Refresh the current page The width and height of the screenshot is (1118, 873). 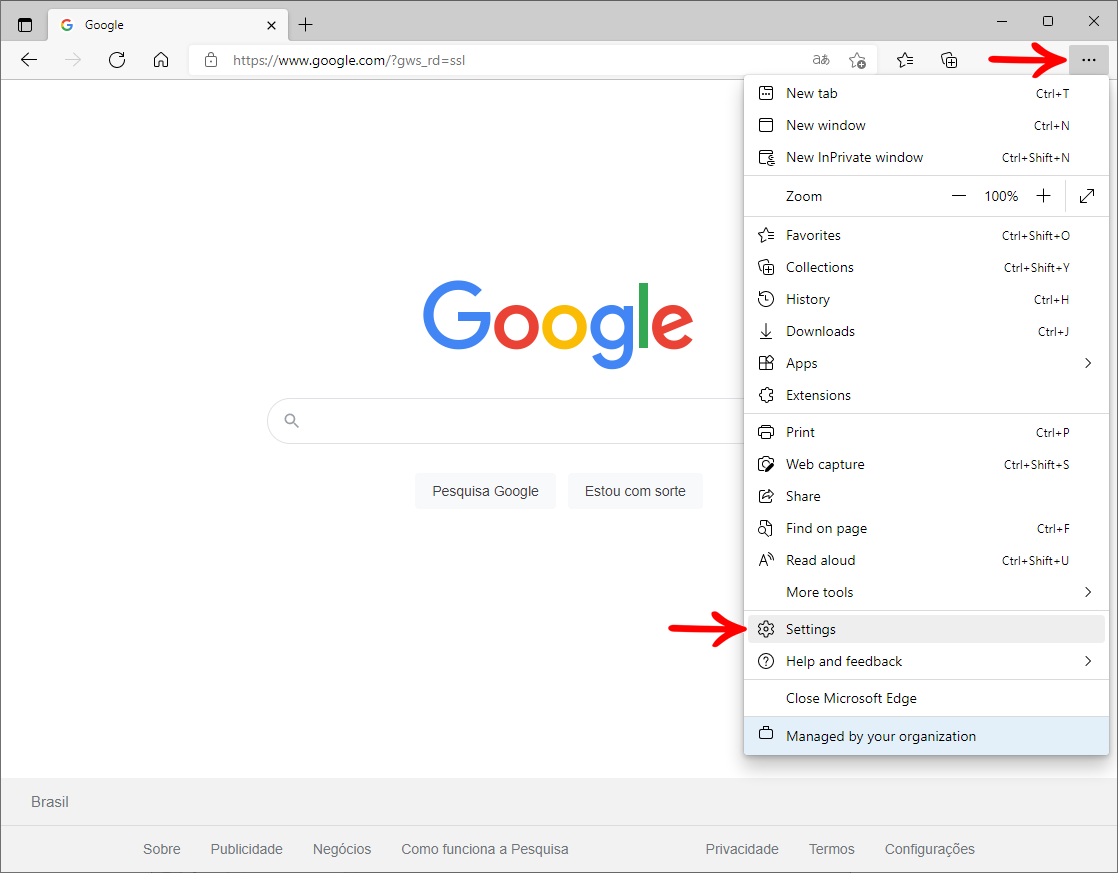point(117,60)
